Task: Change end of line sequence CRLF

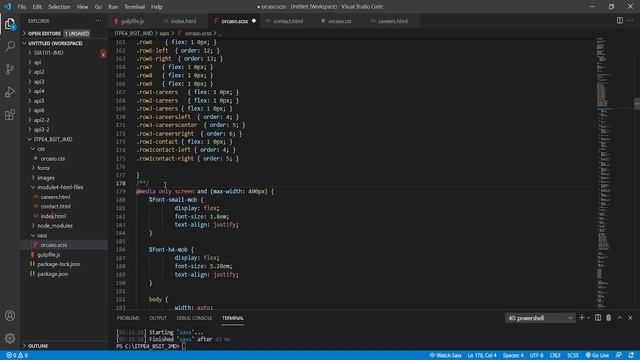Action: (x=555, y=356)
